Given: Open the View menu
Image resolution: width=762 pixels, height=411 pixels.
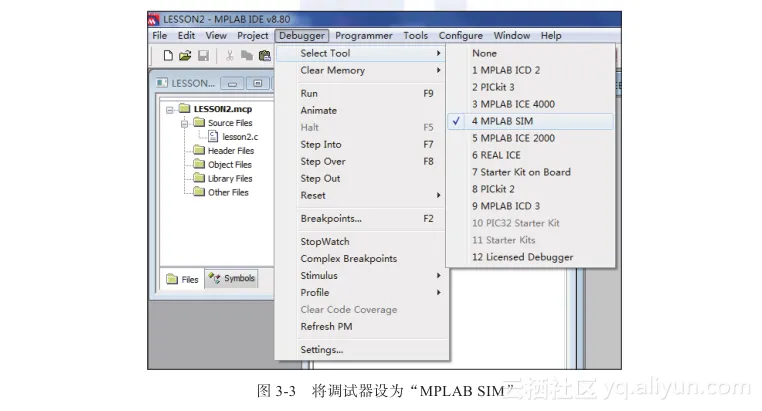Looking at the screenshot, I should [x=216, y=35].
